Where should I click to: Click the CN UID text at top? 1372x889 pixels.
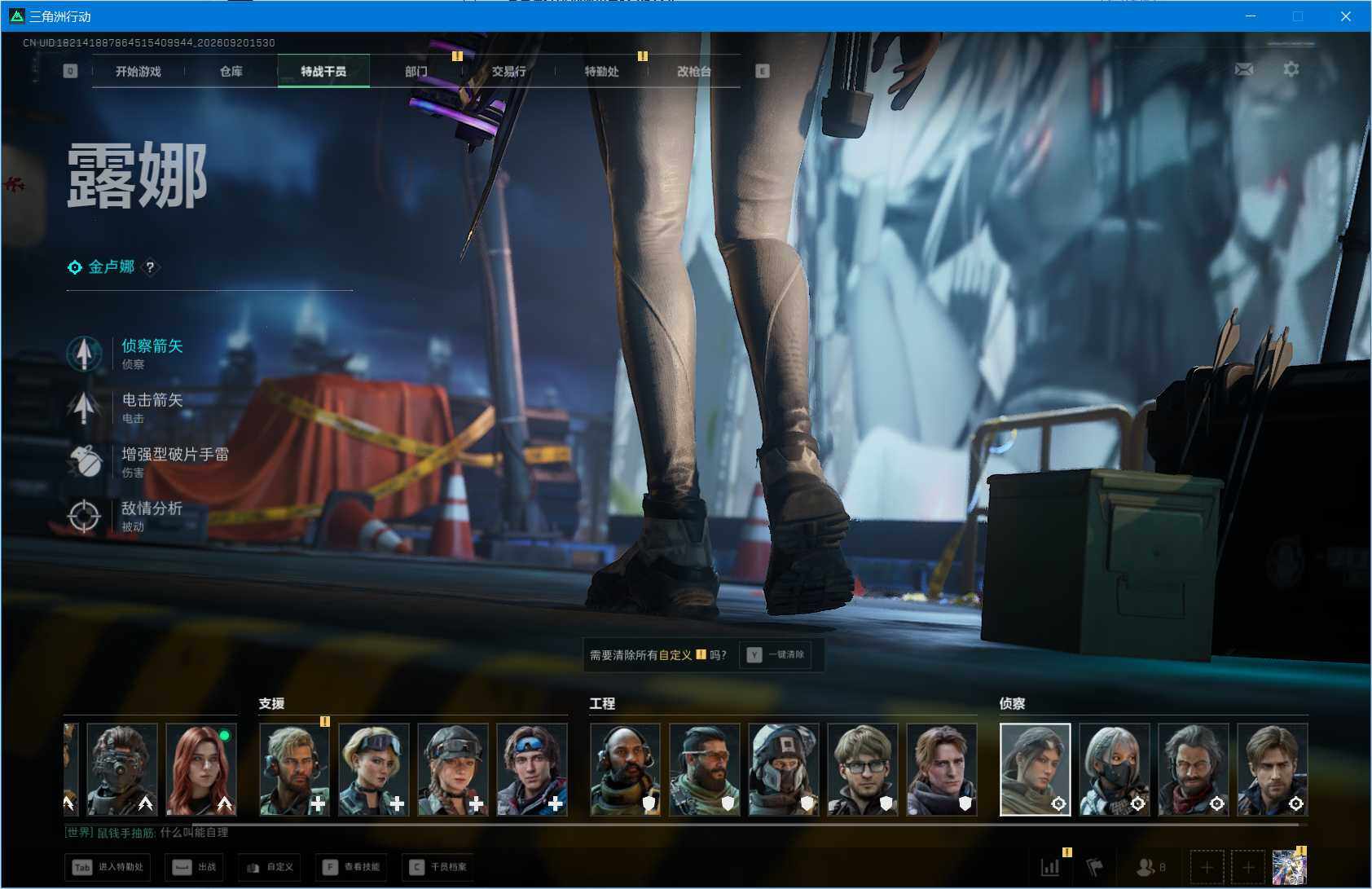(149, 42)
